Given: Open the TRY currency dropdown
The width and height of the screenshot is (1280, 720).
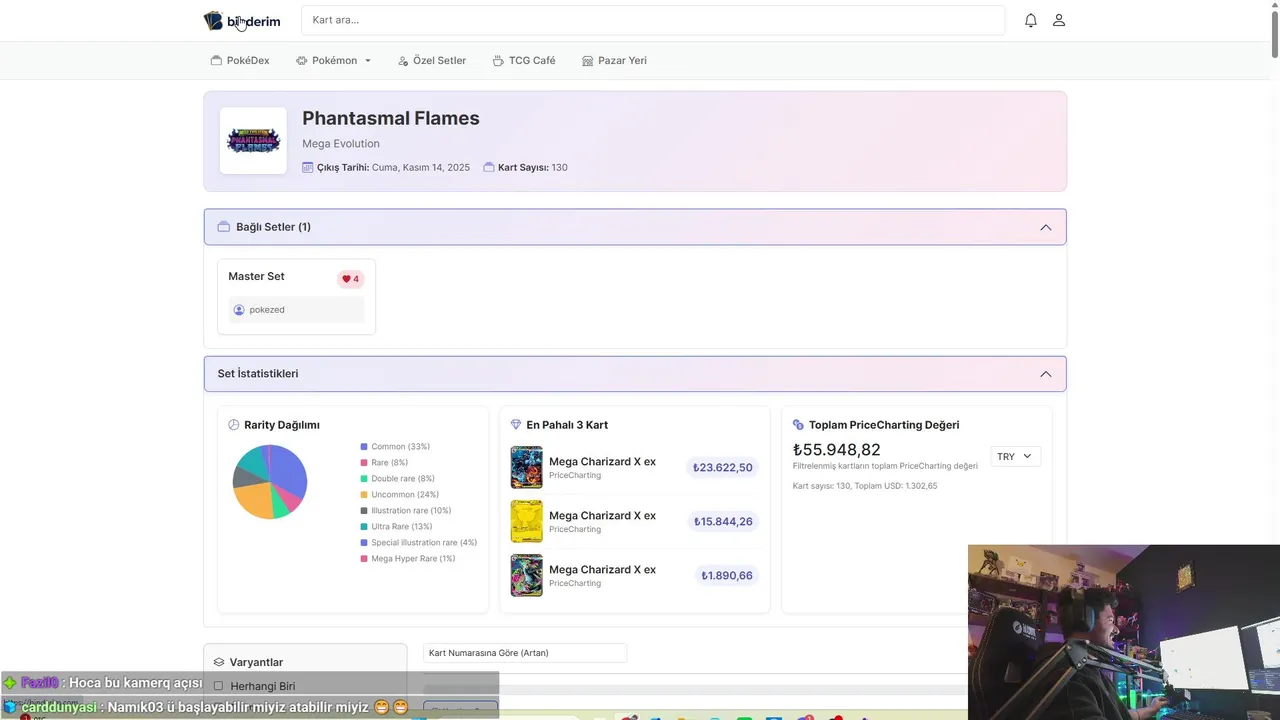Looking at the screenshot, I should click(1015, 456).
